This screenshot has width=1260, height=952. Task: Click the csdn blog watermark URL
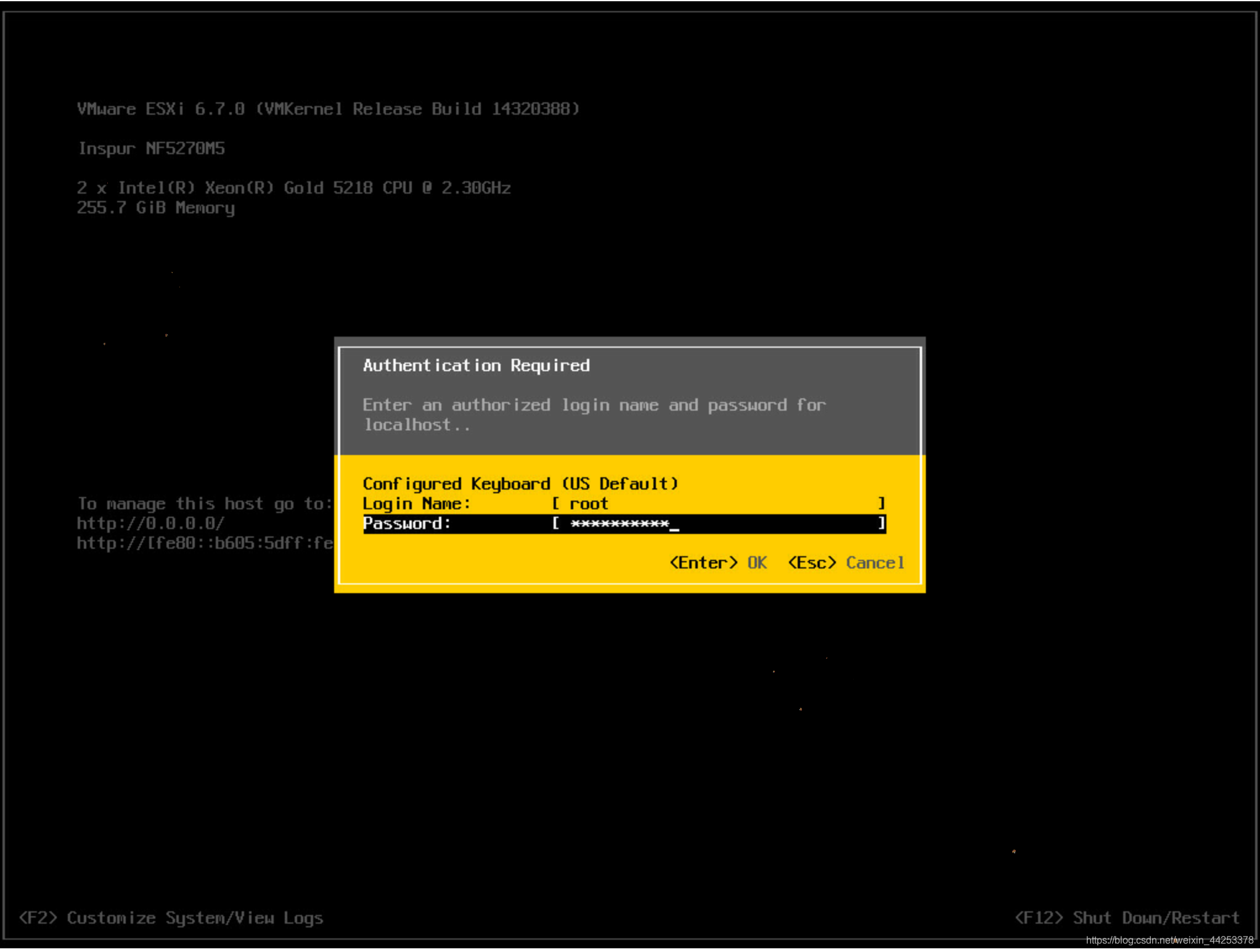[x=1169, y=940]
